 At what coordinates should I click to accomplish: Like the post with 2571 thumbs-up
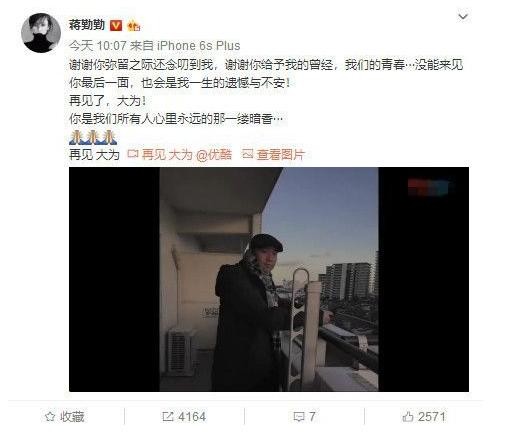tap(424, 417)
